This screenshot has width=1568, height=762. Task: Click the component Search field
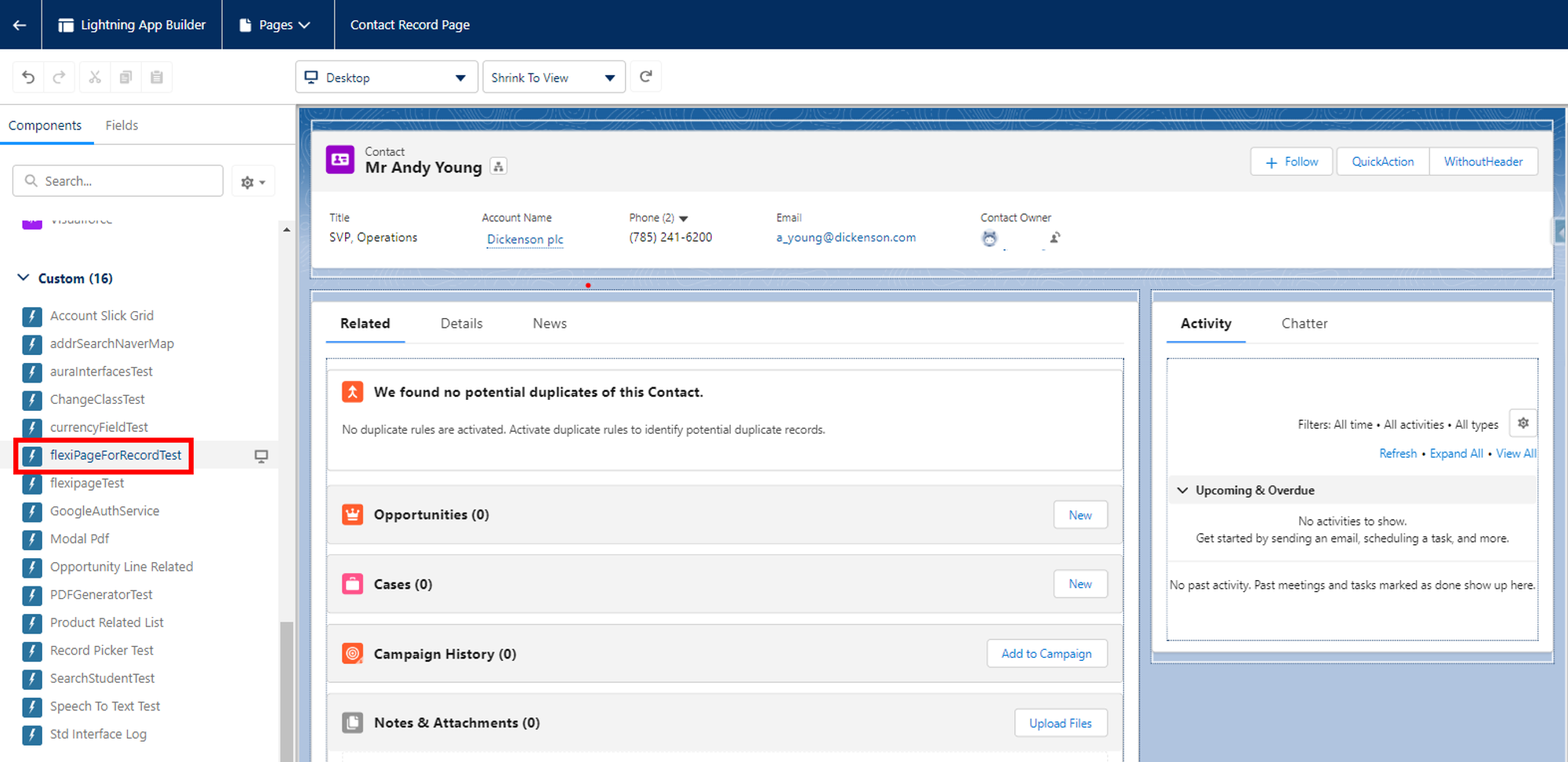(x=118, y=181)
